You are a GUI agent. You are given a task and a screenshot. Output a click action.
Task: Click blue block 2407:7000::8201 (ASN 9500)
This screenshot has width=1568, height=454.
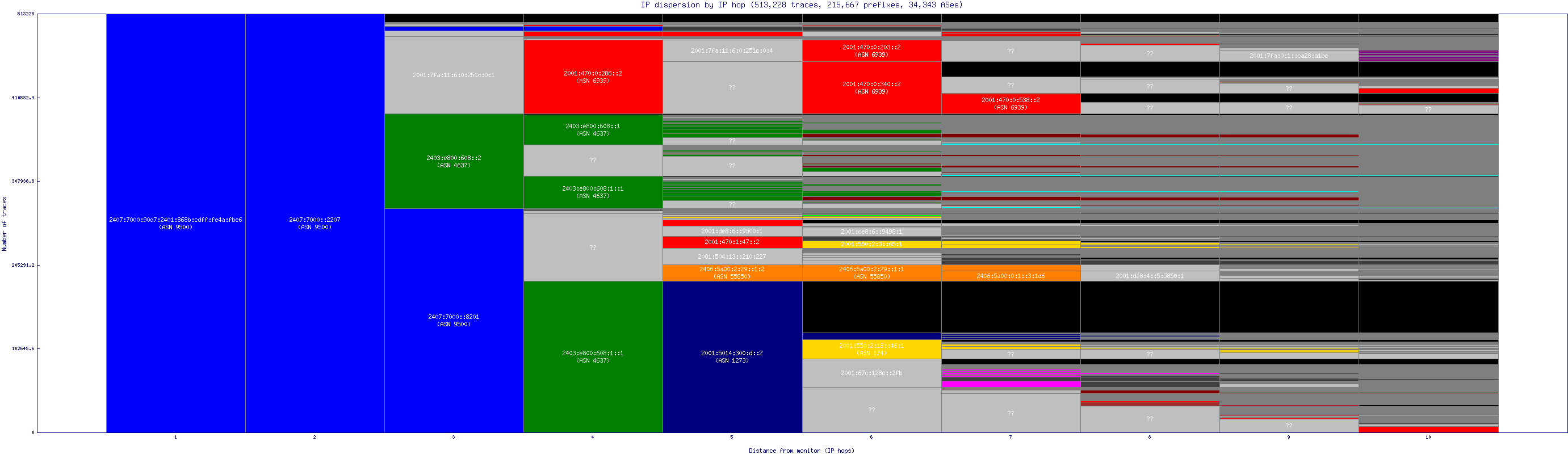click(454, 321)
